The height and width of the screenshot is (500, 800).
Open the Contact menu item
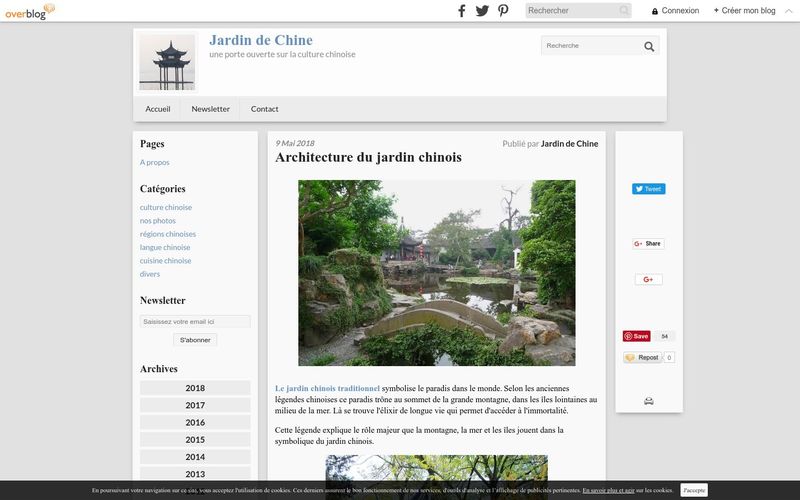(x=264, y=109)
